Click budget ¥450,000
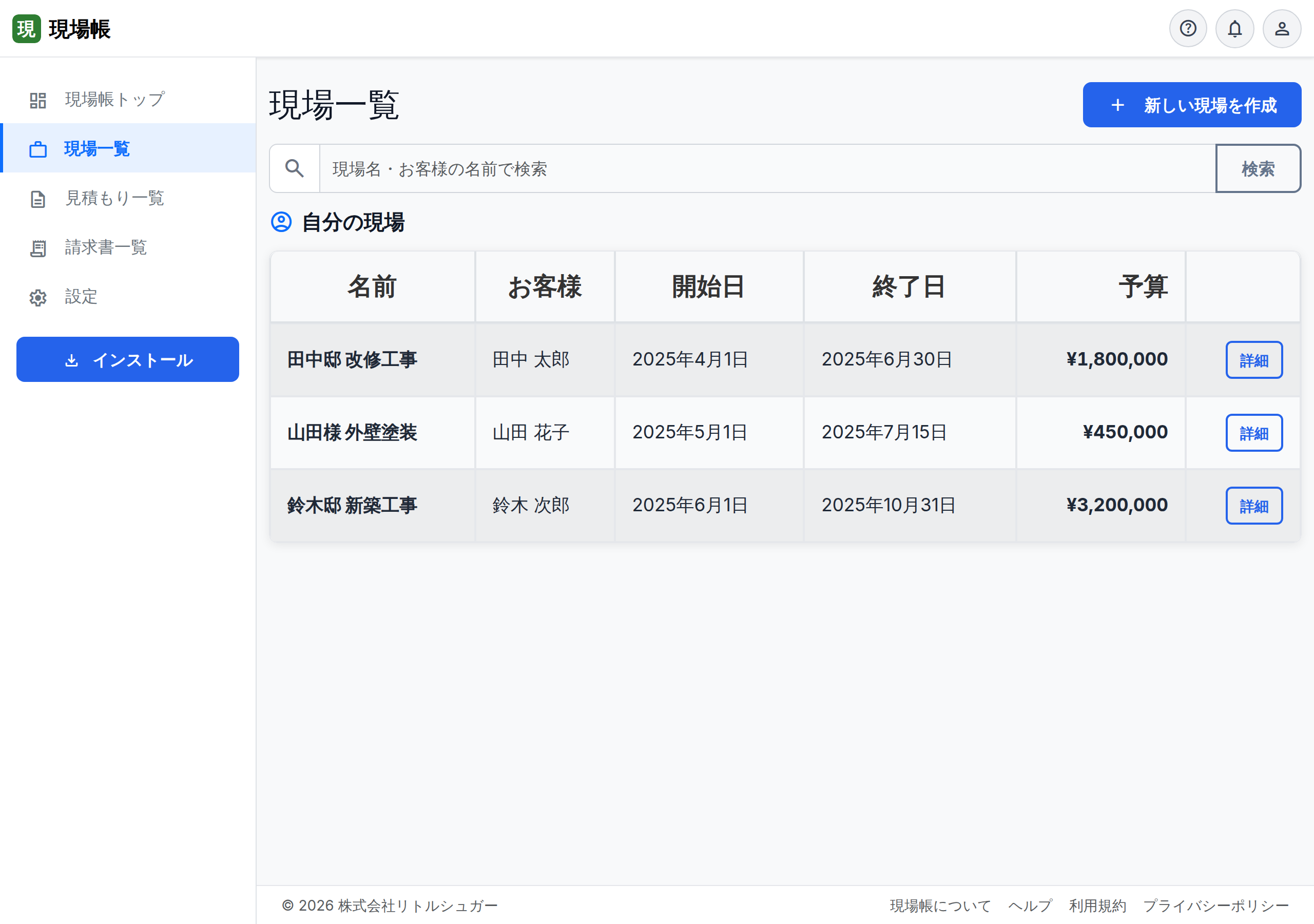The image size is (1314, 924). pos(1125,432)
